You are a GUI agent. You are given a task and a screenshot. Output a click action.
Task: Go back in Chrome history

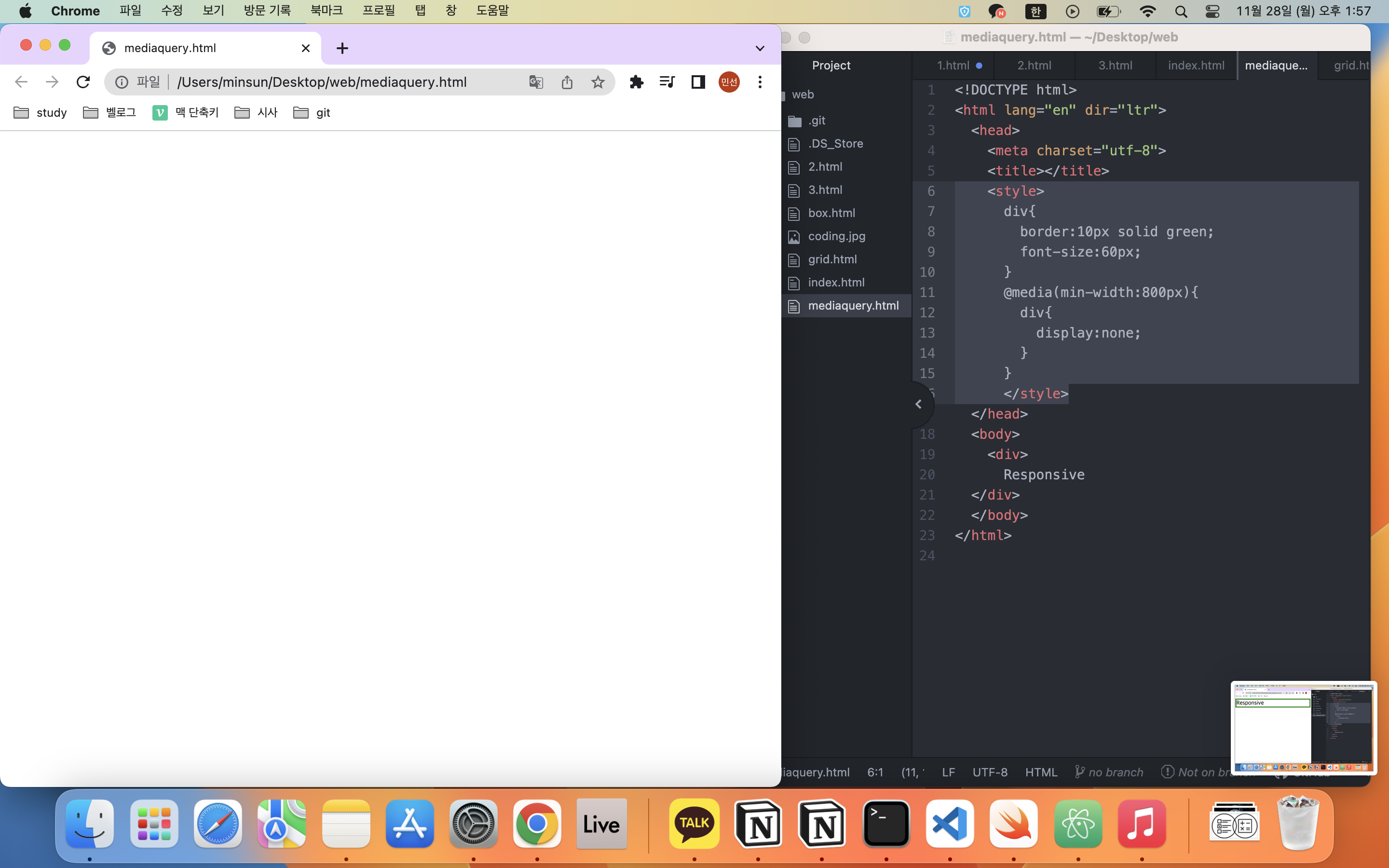click(x=21, y=82)
